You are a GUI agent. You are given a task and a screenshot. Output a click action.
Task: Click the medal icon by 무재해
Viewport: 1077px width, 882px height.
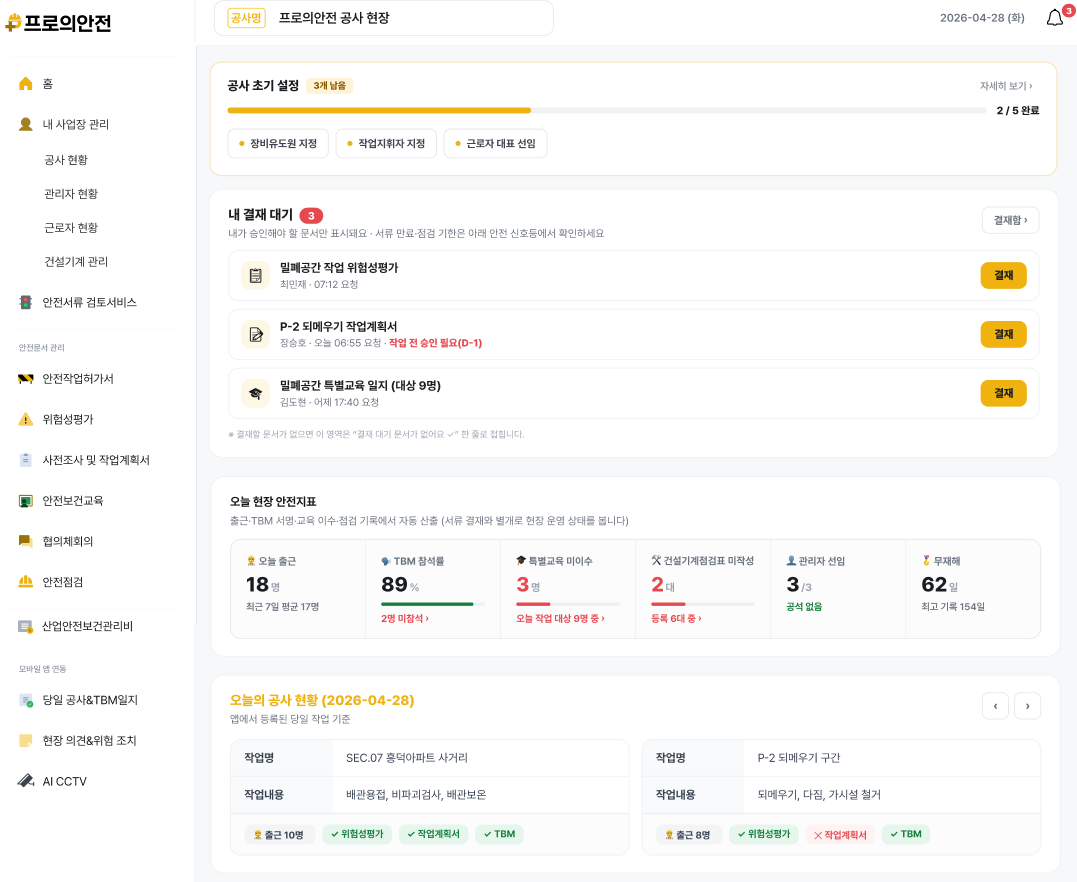click(x=926, y=561)
